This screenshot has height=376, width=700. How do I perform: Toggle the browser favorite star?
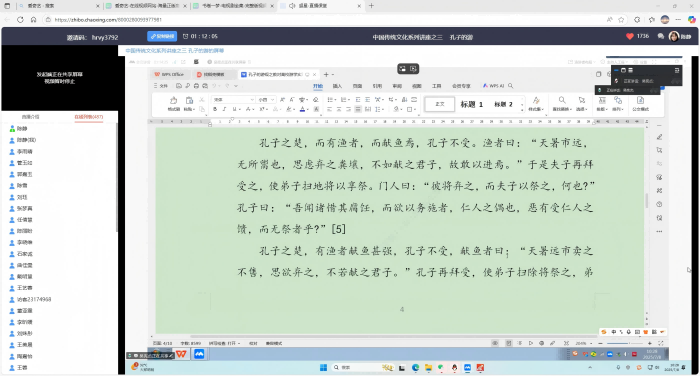coord(621,20)
